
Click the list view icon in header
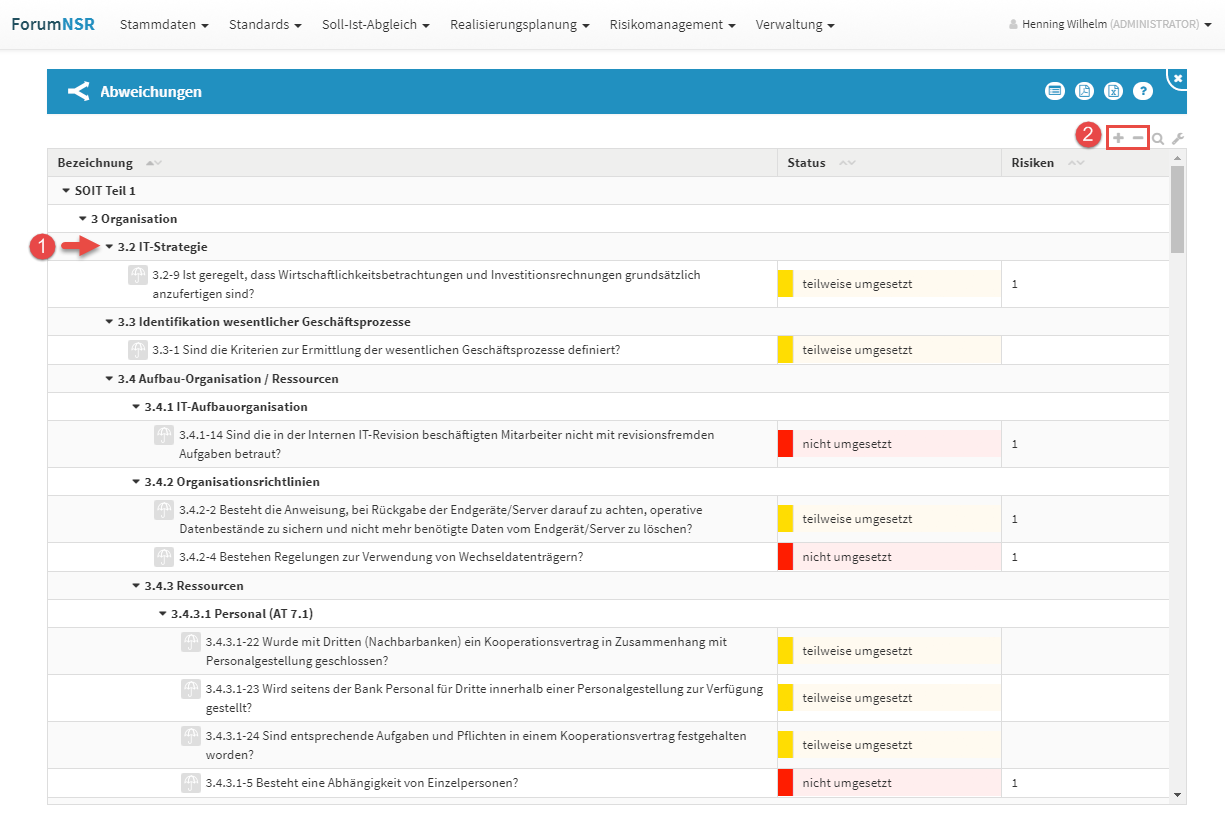point(1054,91)
